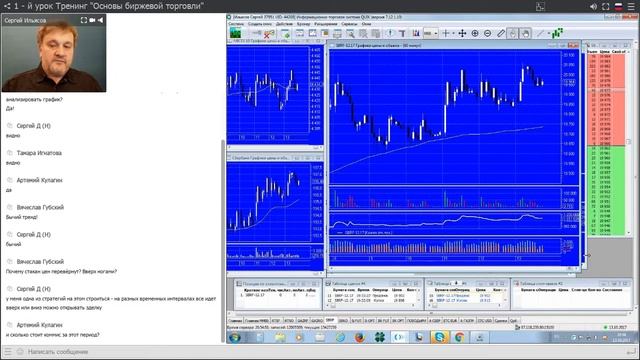Open Skype from the Windows taskbar

pyautogui.click(x=439, y=338)
